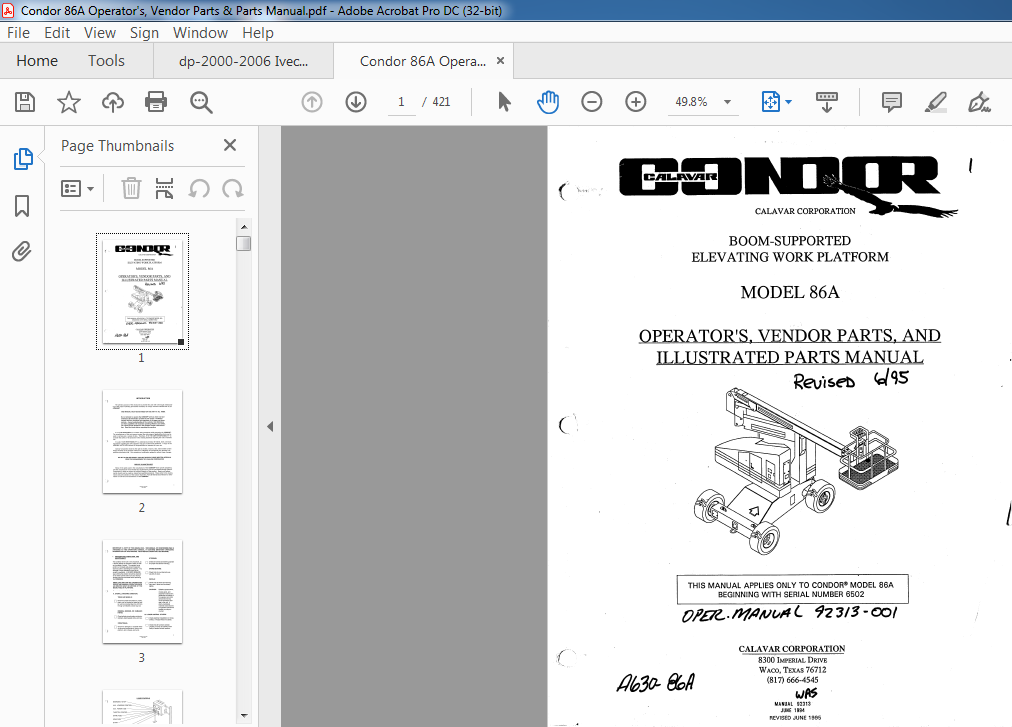
Task: Open the Window menu
Action: [x=200, y=33]
